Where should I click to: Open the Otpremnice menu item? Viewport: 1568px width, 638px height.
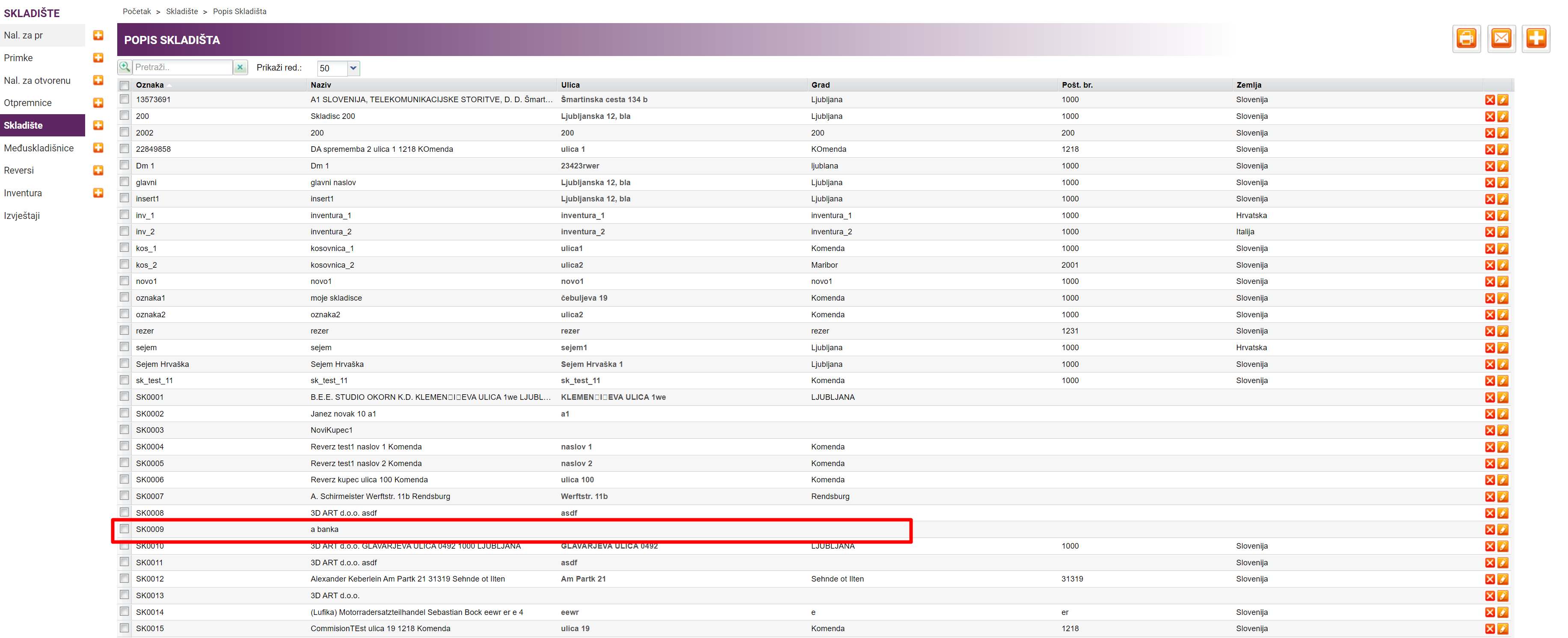[28, 103]
